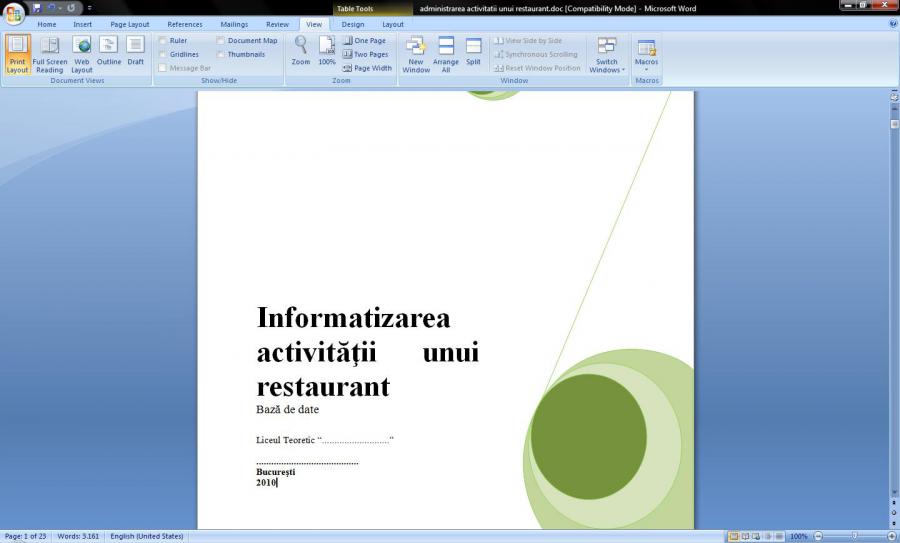Screen dimensions: 900x543
Task: Click the Office button logo
Action: point(14,13)
